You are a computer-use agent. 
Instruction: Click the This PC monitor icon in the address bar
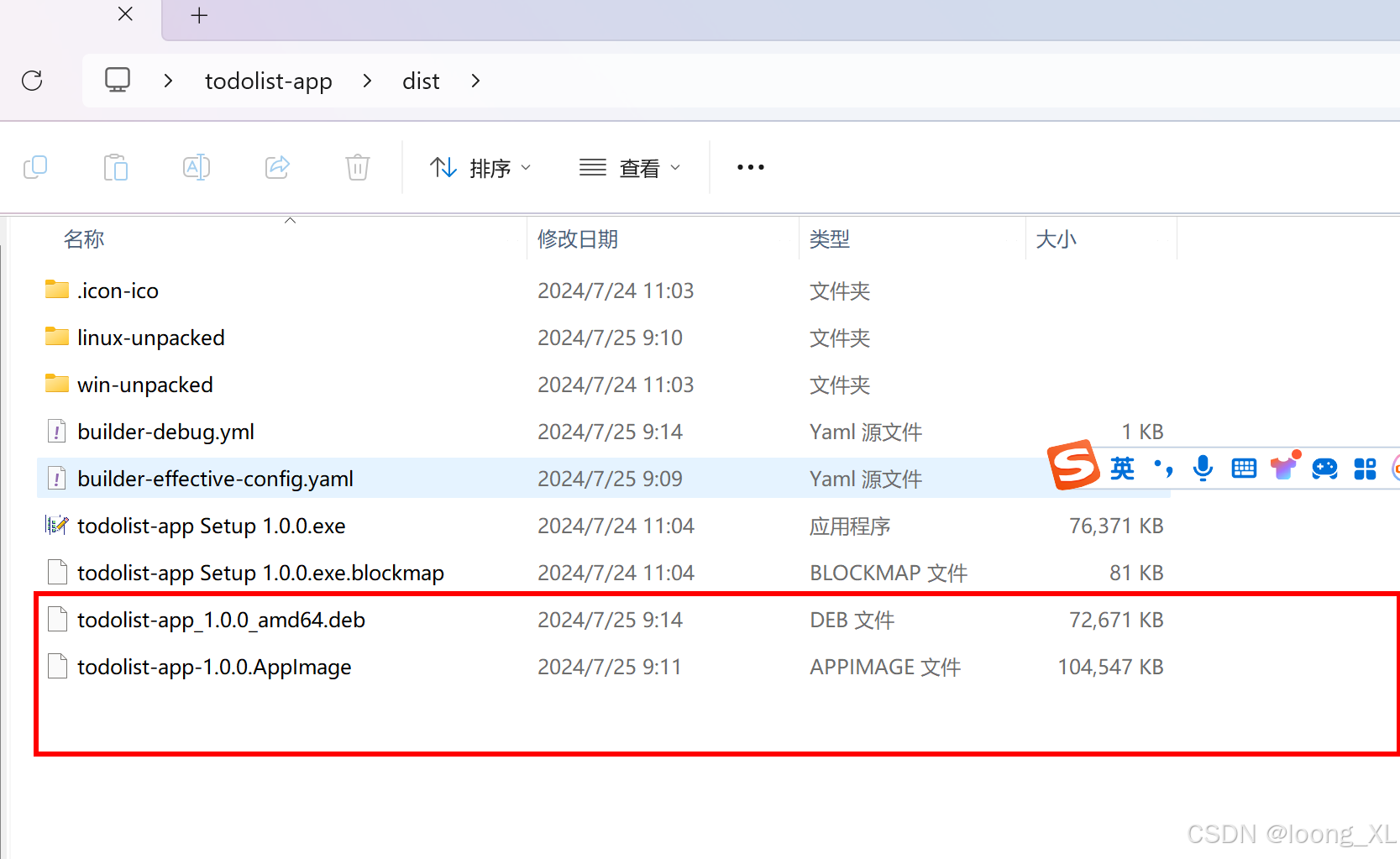click(118, 81)
